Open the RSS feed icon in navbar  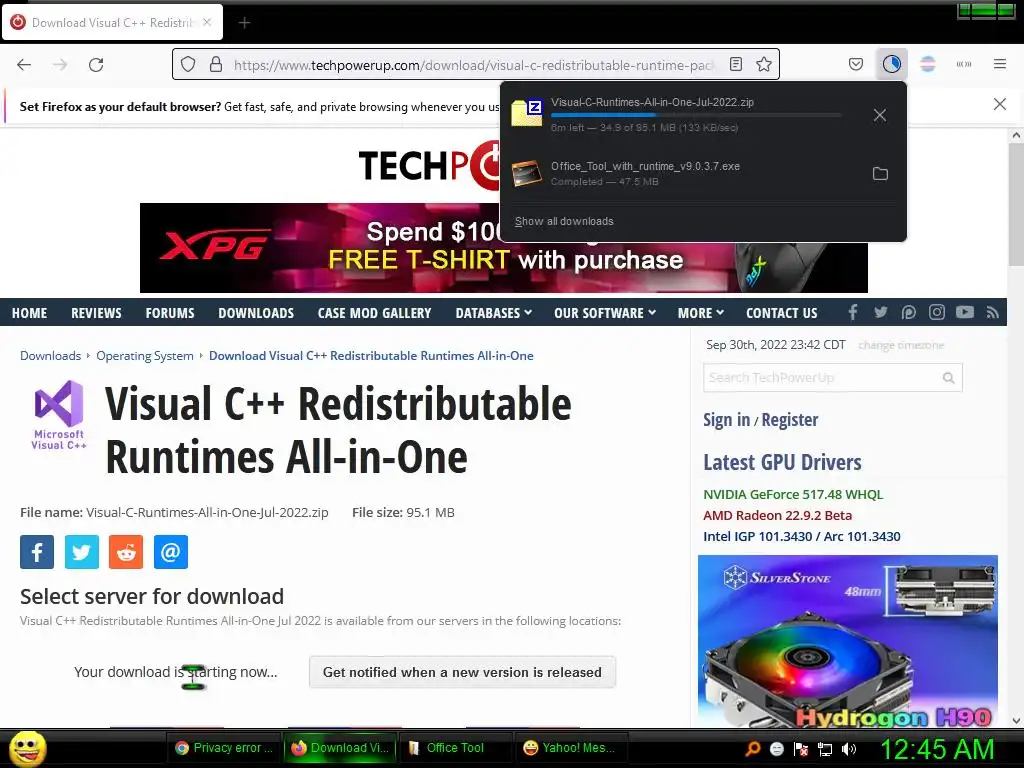click(993, 312)
